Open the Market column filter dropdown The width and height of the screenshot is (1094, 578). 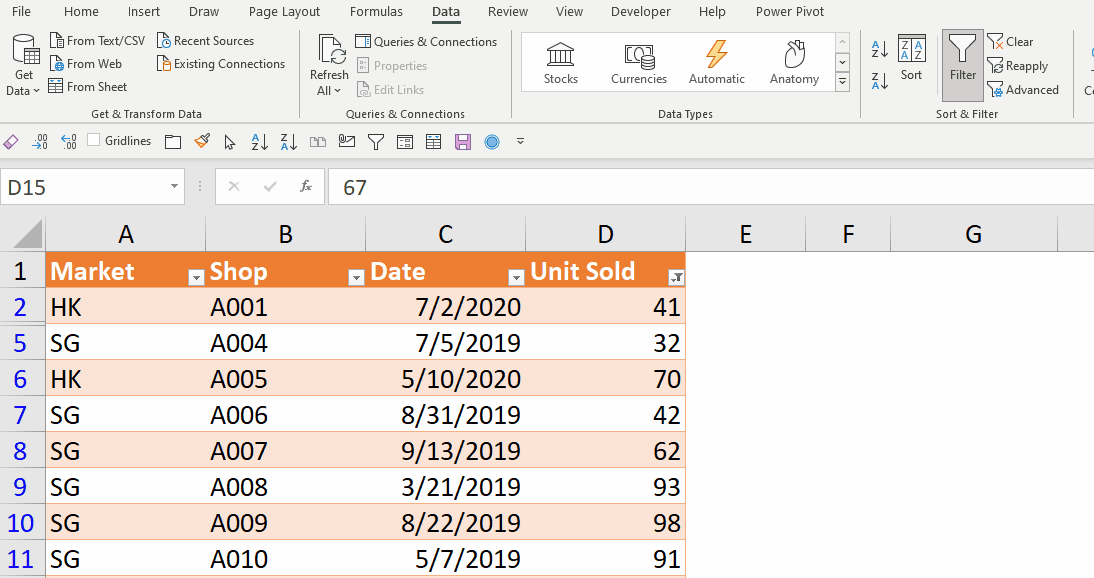click(196, 276)
